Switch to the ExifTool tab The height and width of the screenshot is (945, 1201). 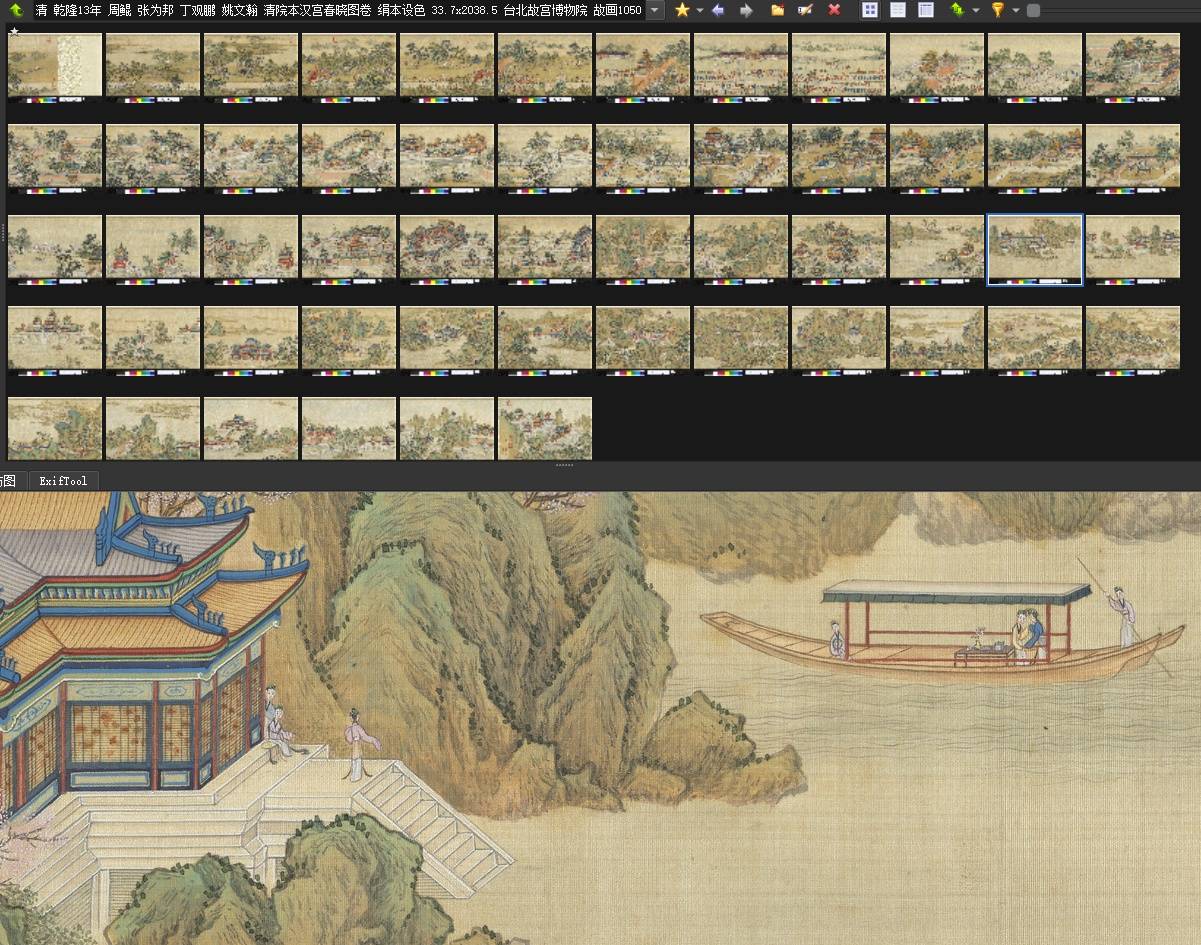pyautogui.click(x=63, y=481)
